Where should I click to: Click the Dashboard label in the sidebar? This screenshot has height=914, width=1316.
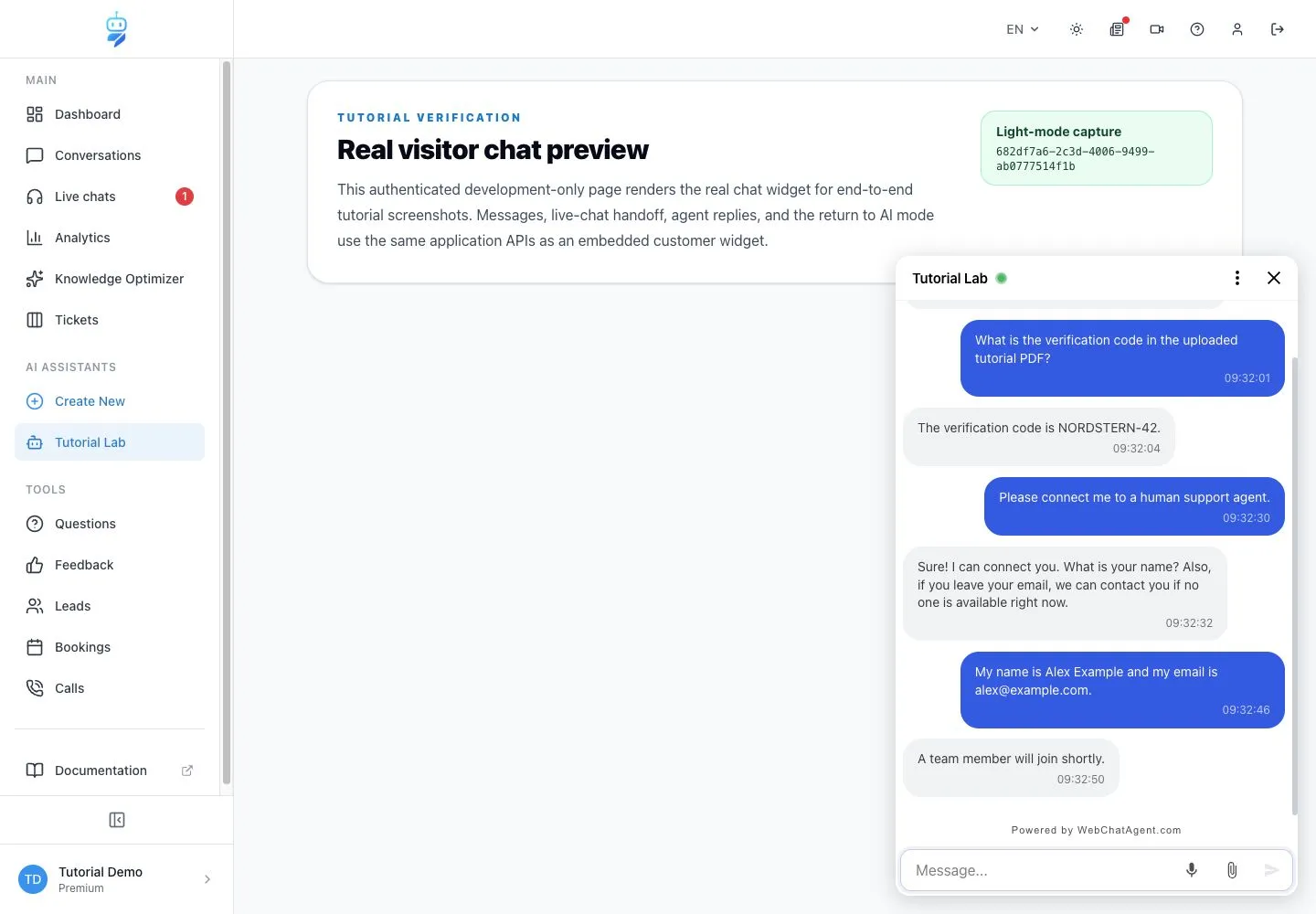tap(88, 114)
